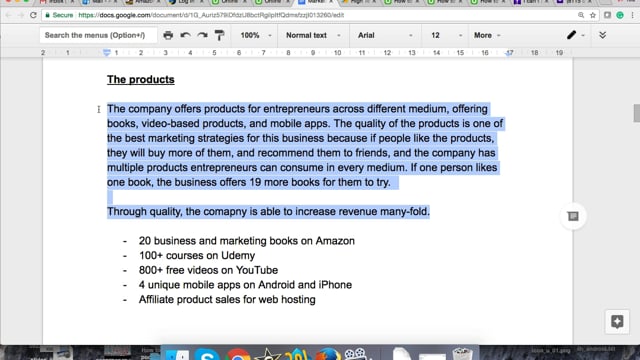
Task: Open Firefox from the Dock
Action: (x=327, y=354)
